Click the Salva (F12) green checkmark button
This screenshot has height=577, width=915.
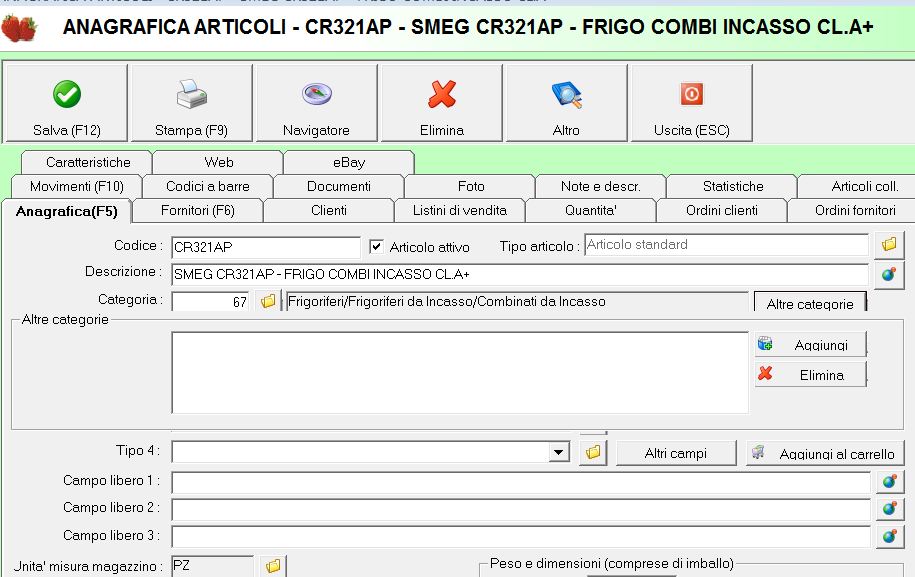click(66, 103)
